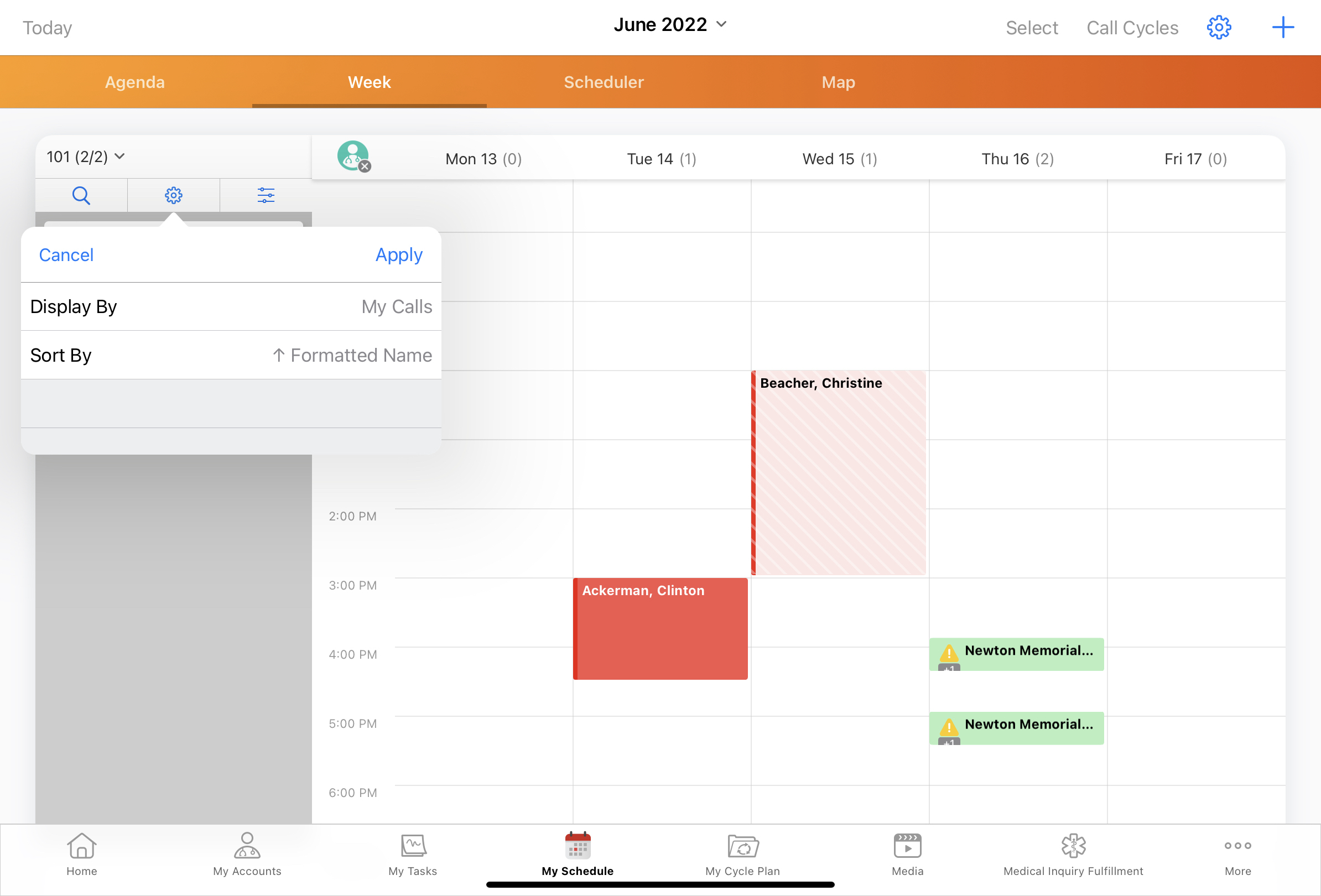Image resolution: width=1321 pixels, height=896 pixels.
Task: Expand the 101 (2/2) list dropdown
Action: (85, 157)
